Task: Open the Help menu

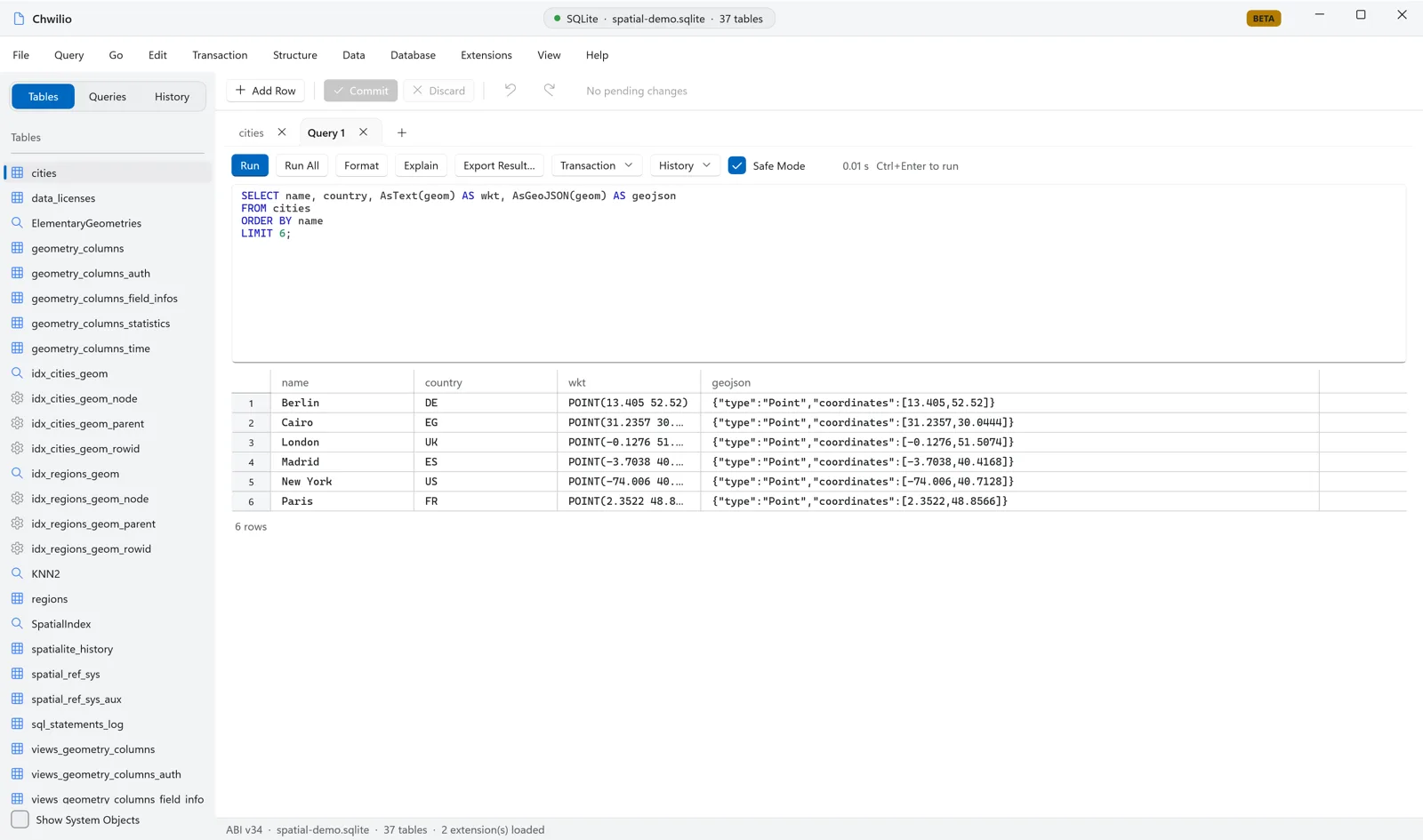Action: [597, 55]
